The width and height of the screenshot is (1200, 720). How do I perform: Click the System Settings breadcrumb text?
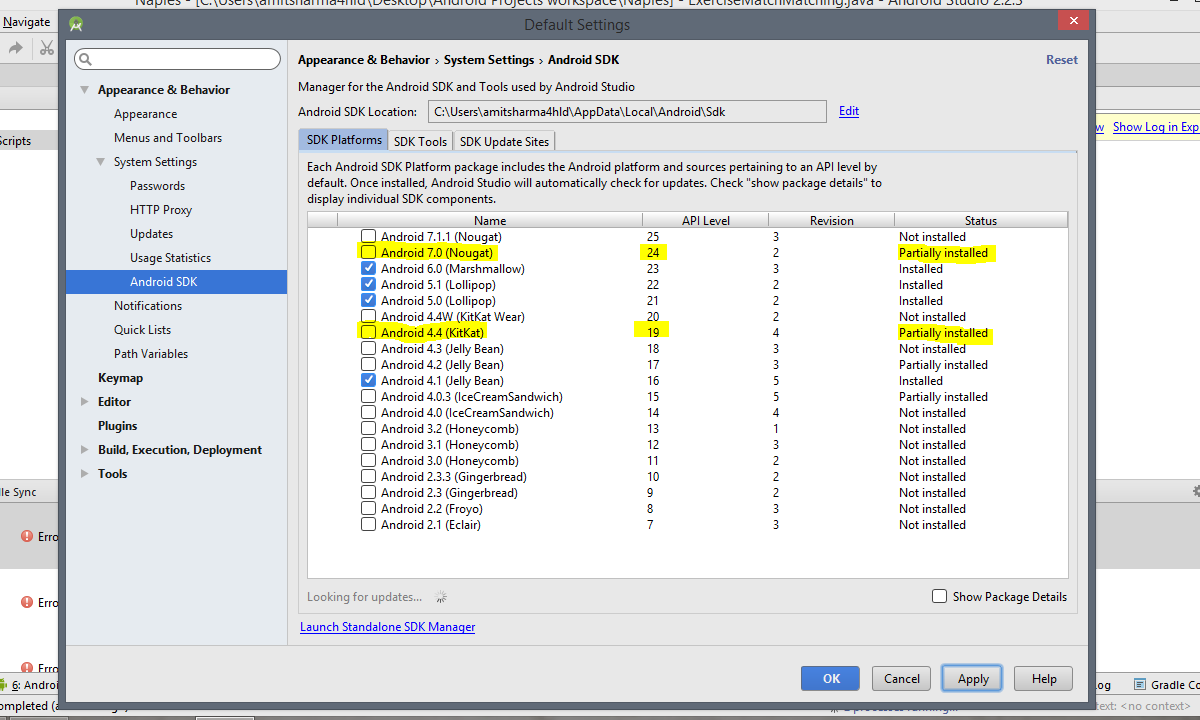click(489, 60)
